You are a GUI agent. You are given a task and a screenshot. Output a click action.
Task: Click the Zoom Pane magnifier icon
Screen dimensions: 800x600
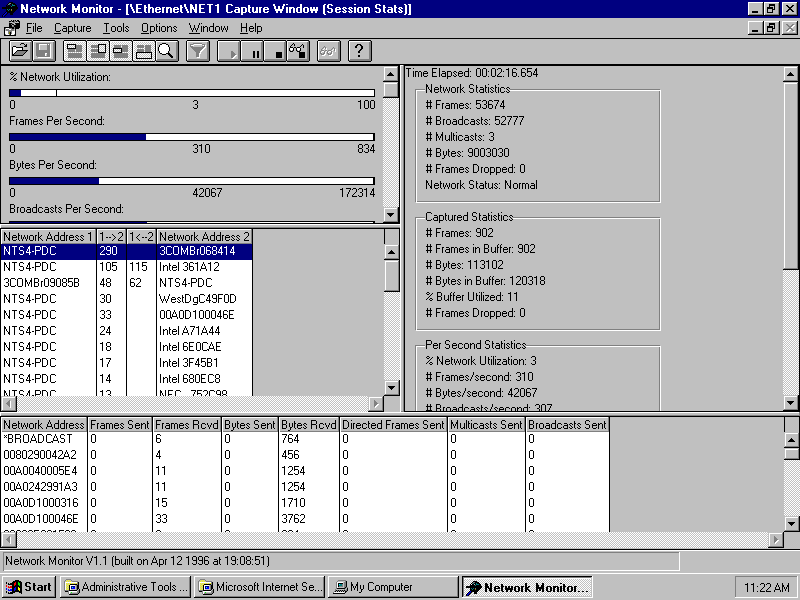(x=166, y=51)
